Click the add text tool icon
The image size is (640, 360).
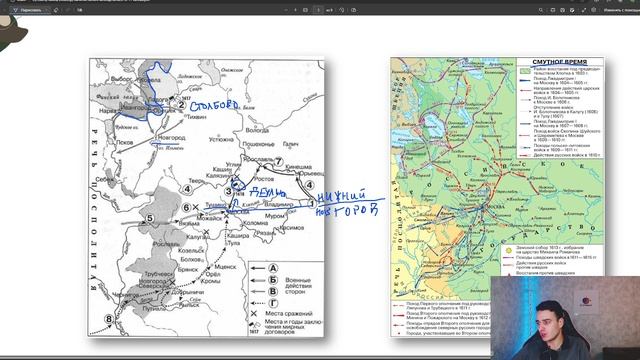point(80,10)
